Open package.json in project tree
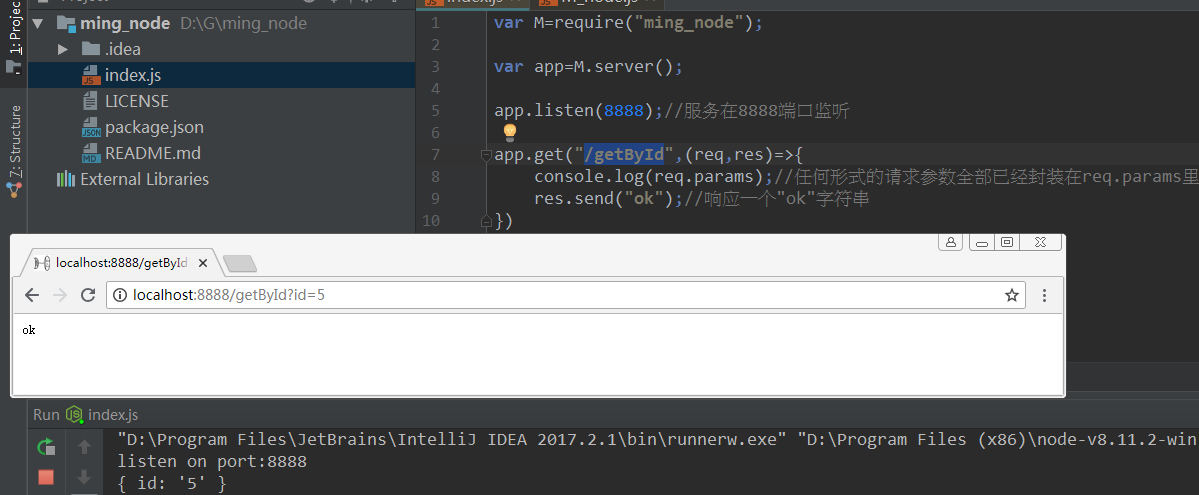The height and width of the screenshot is (495, 1199). pos(154,127)
